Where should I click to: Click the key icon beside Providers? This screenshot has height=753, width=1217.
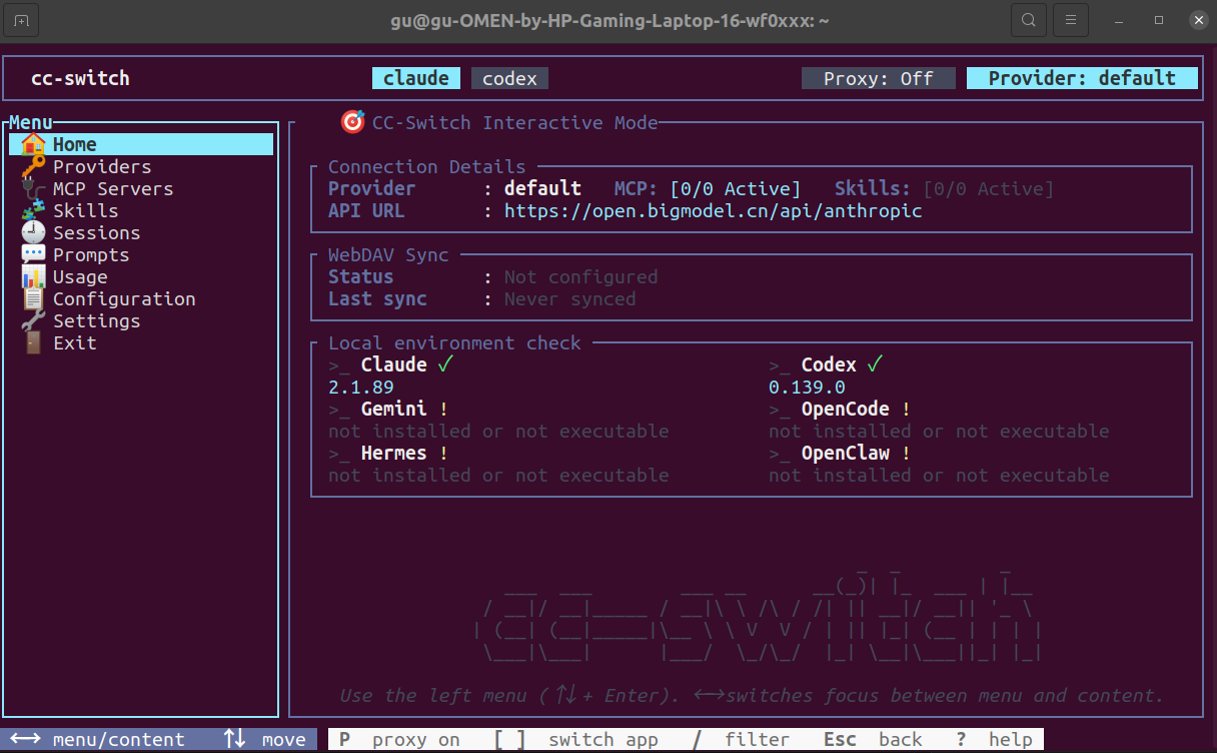[x=34, y=167]
